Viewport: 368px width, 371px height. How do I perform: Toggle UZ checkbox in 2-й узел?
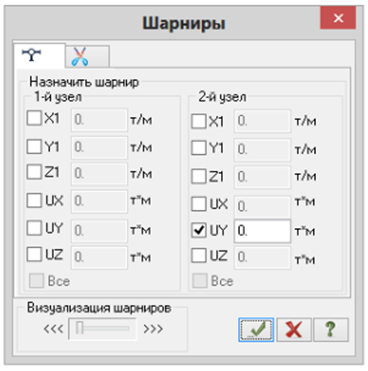pyautogui.click(x=199, y=256)
